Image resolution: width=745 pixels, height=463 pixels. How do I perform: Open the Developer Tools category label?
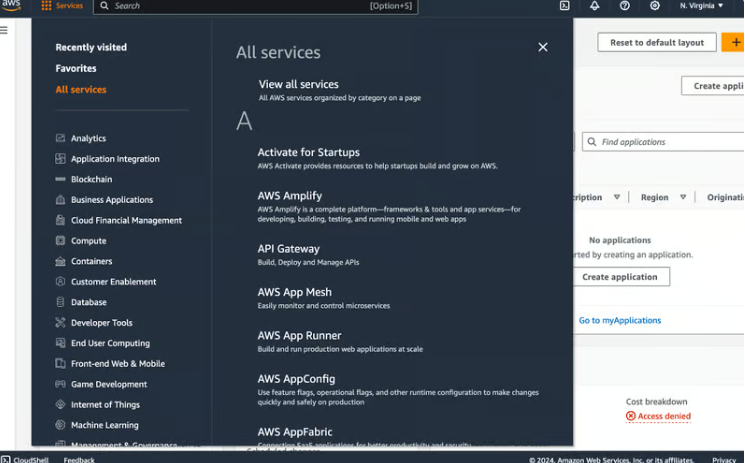(102, 322)
